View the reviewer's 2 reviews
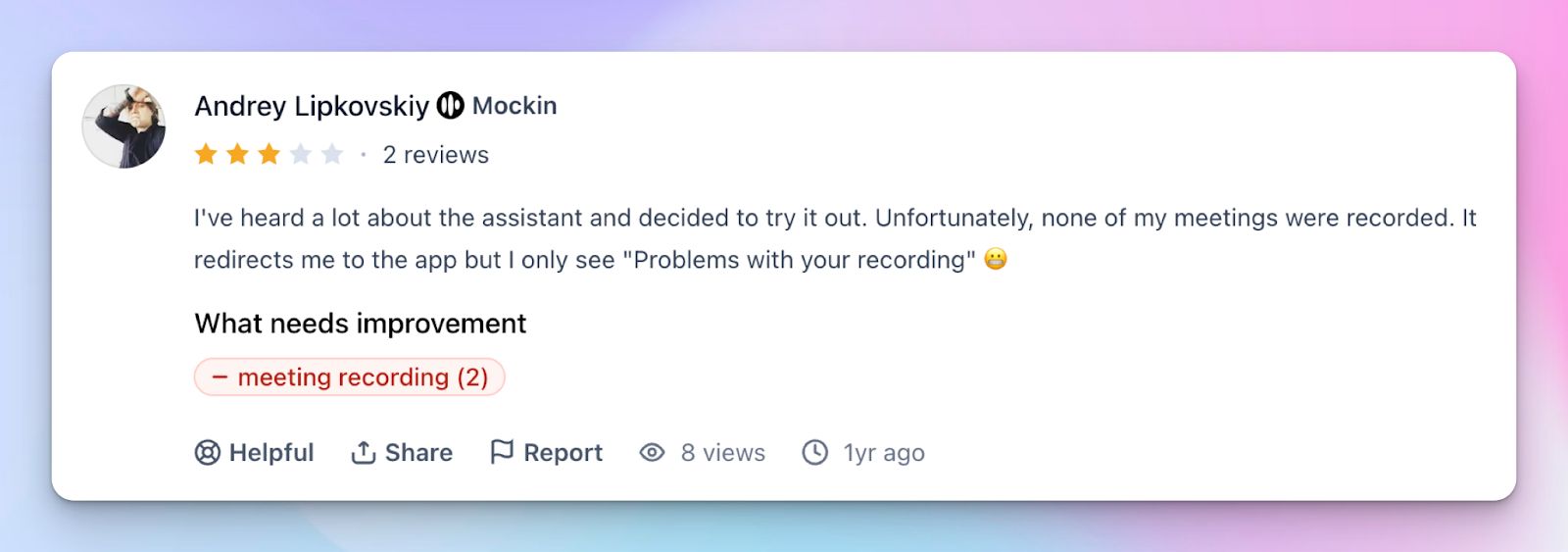Viewport: 1568px width, 552px height. click(435, 155)
